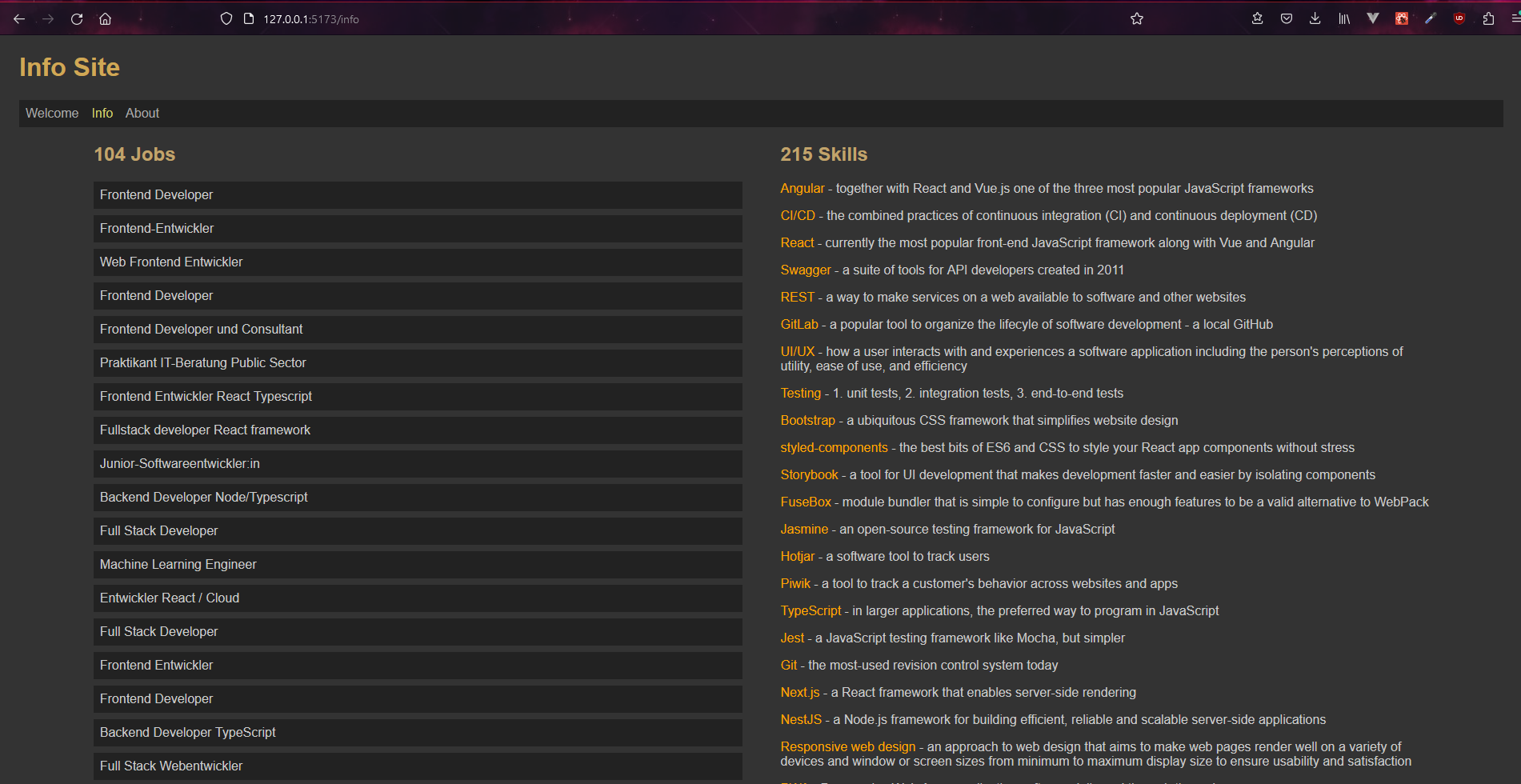Open Praktikant IT-Beratung Public Sector job

click(x=418, y=363)
